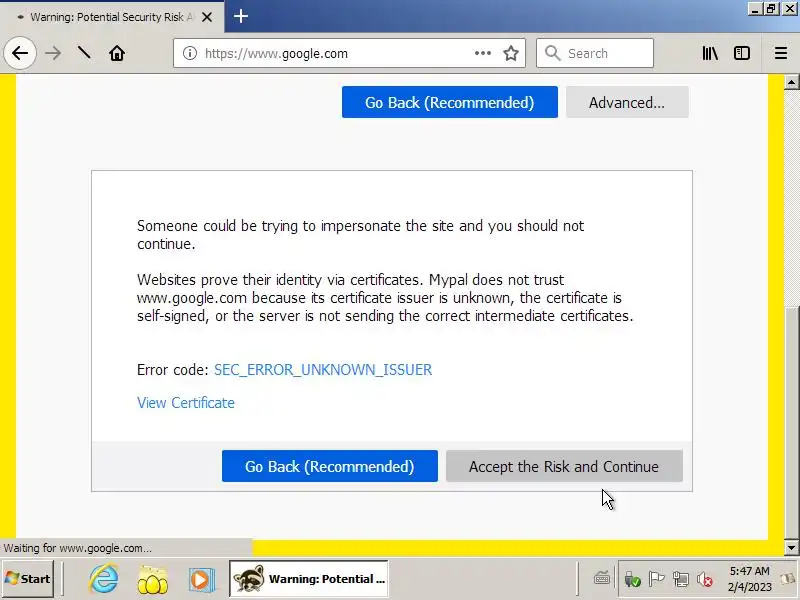This screenshot has width=800, height=600.
Task: Open a new tab with plus button
Action: pos(241,16)
